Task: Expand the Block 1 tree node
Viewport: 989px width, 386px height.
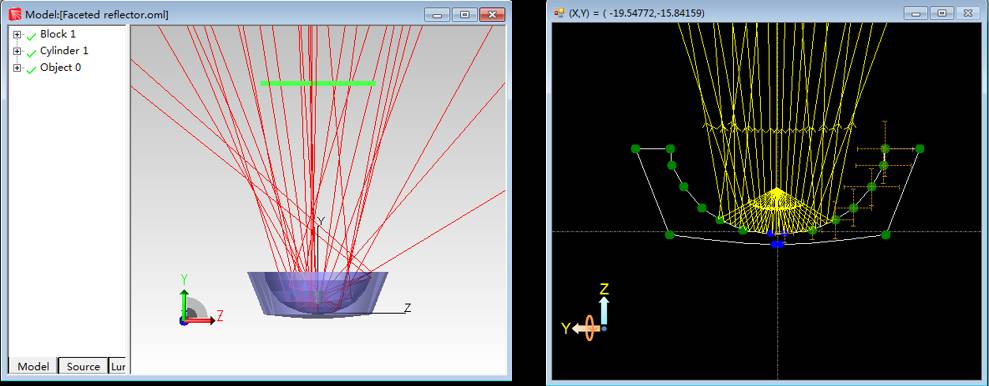Action: (x=17, y=35)
